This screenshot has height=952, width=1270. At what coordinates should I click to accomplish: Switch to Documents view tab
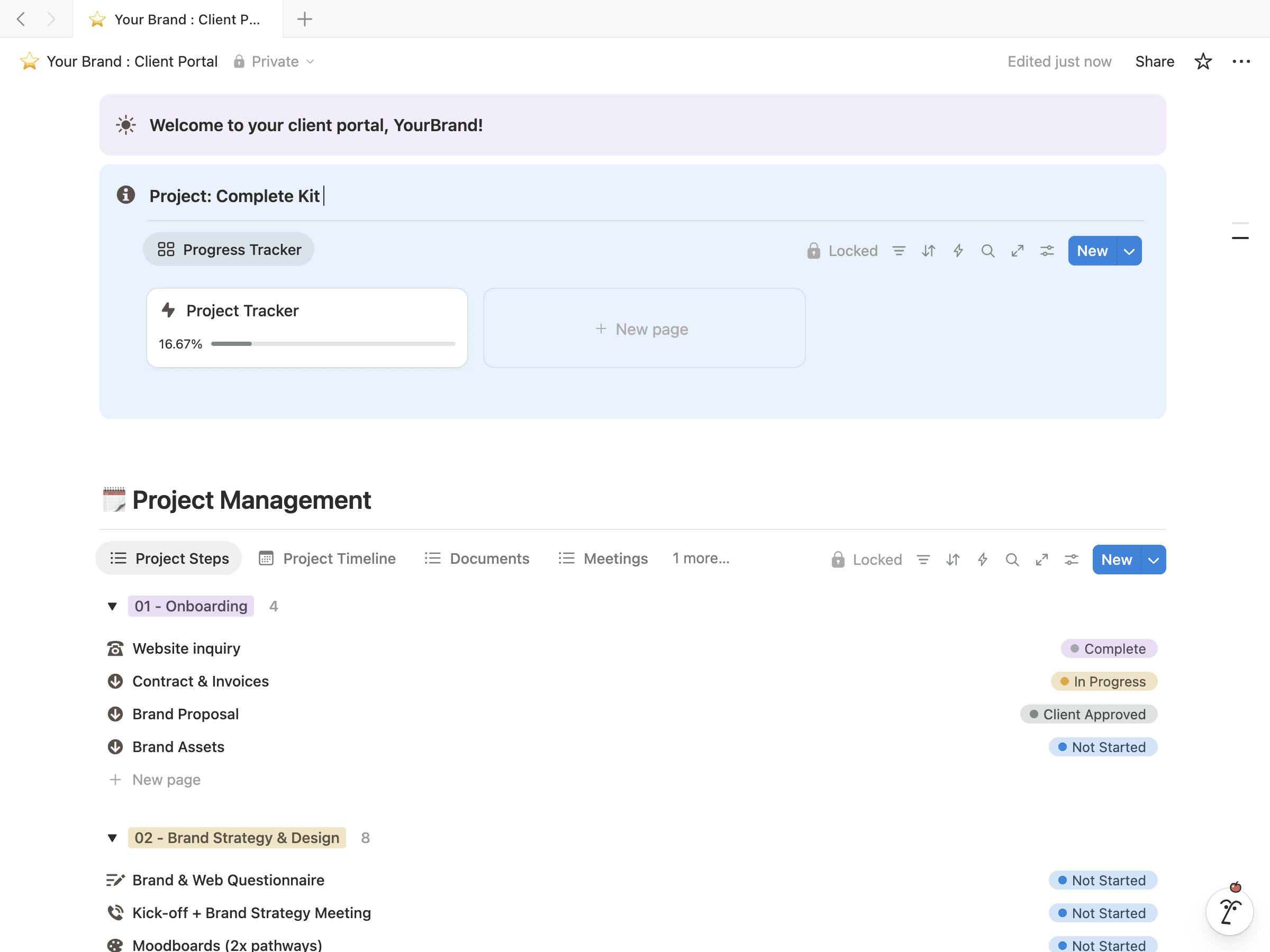coord(477,559)
